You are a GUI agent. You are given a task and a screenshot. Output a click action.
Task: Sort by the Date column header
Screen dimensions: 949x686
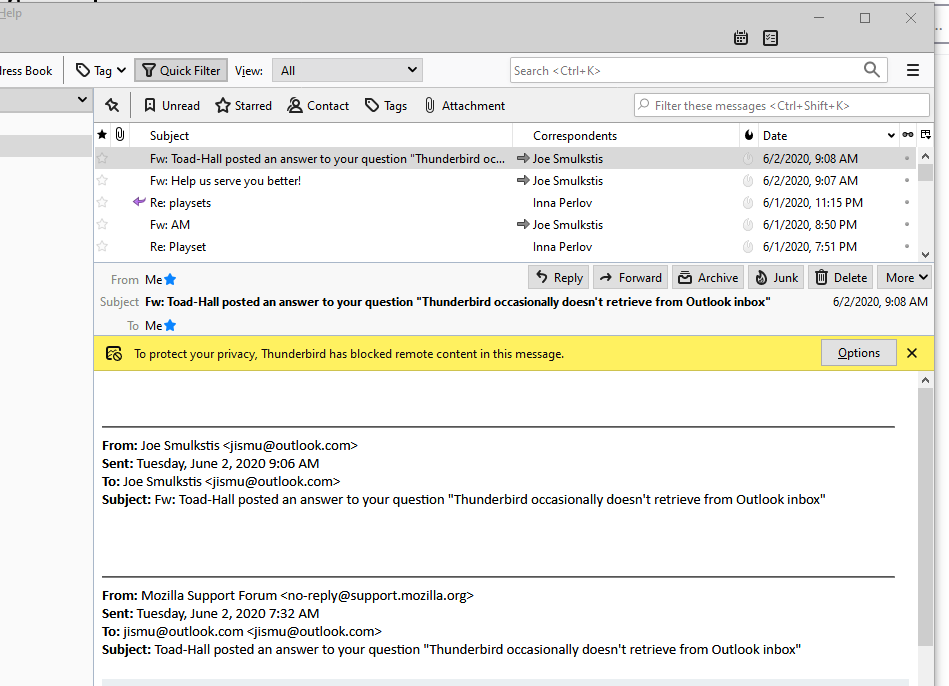828,136
